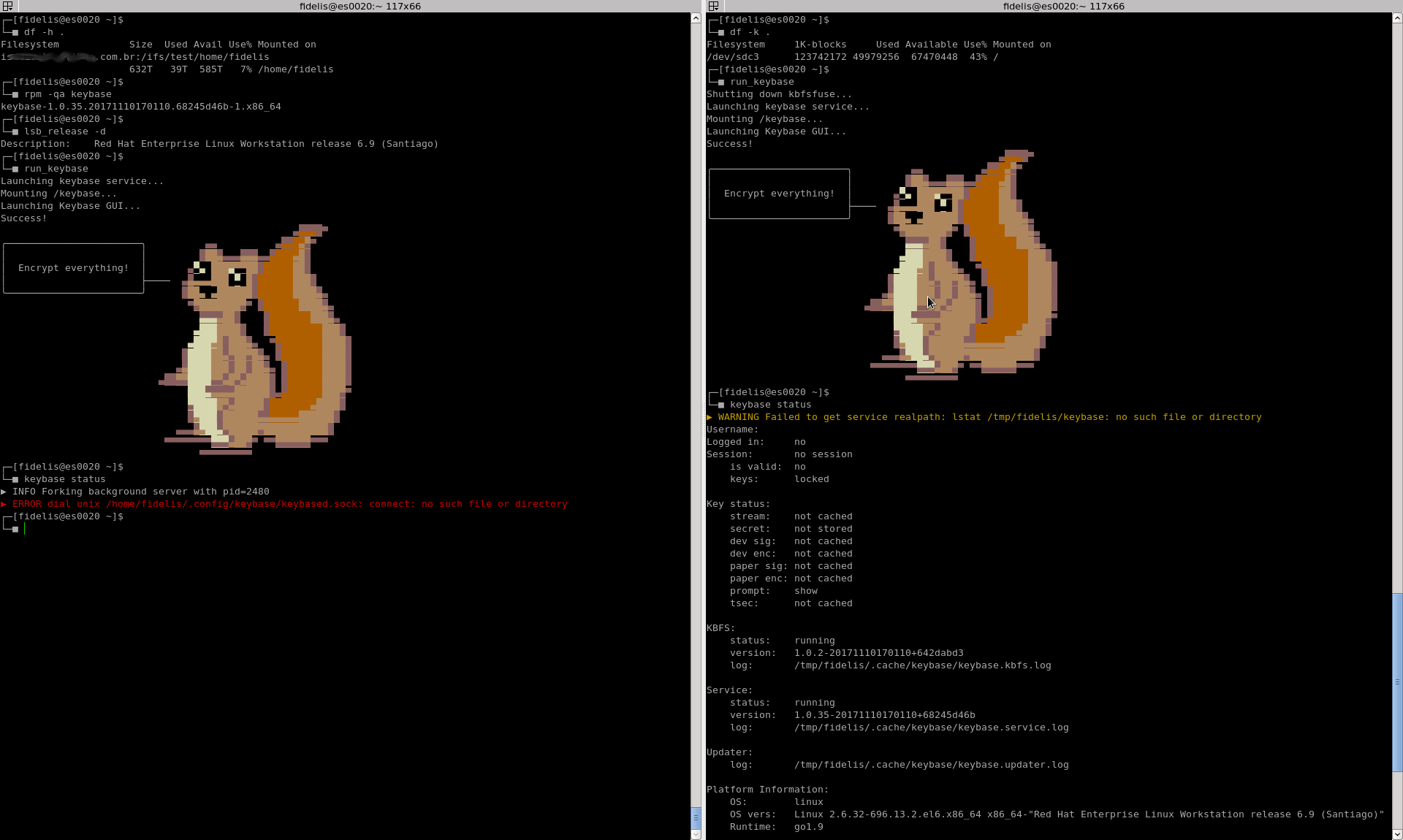The image size is (1403, 840).
Task: Click 'keybase status' command in left terminal
Action: pyautogui.click(x=65, y=479)
